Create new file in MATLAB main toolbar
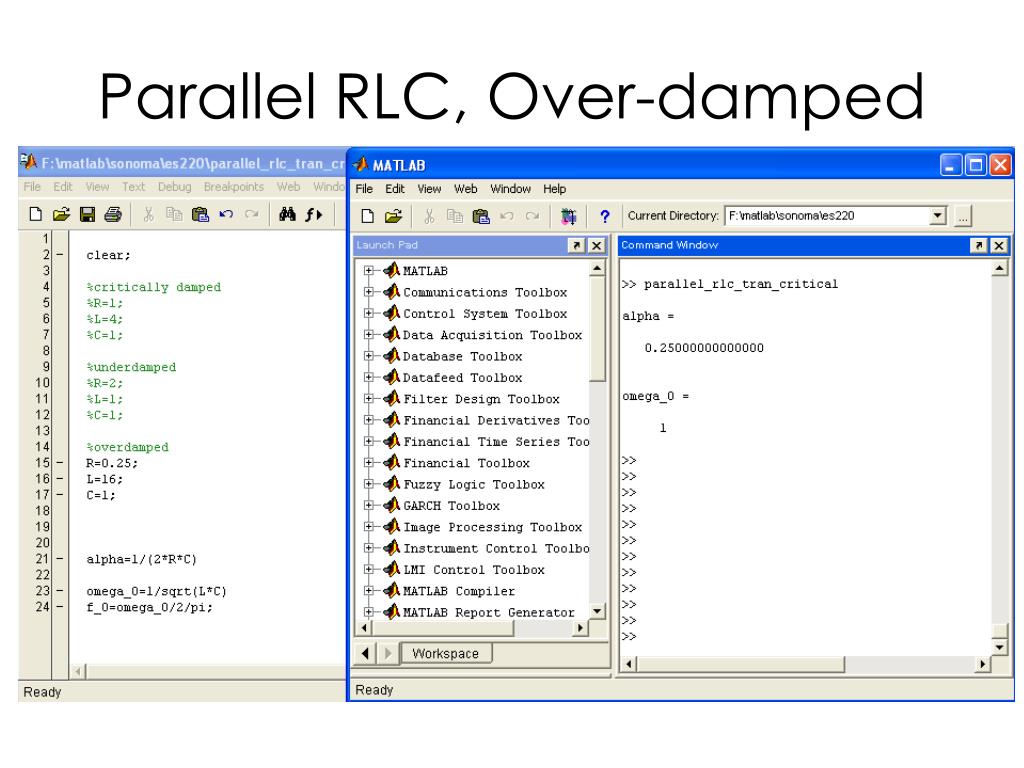 coord(368,216)
